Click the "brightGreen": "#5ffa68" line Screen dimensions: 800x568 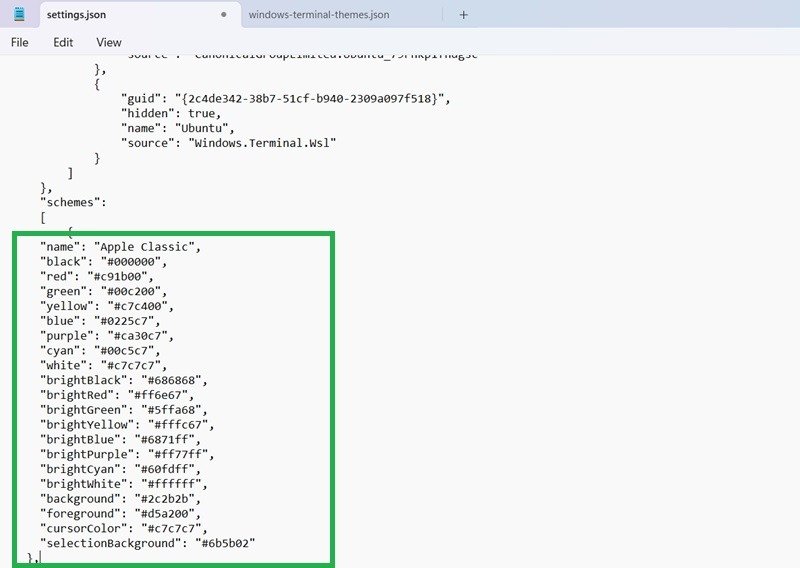click(x=124, y=410)
